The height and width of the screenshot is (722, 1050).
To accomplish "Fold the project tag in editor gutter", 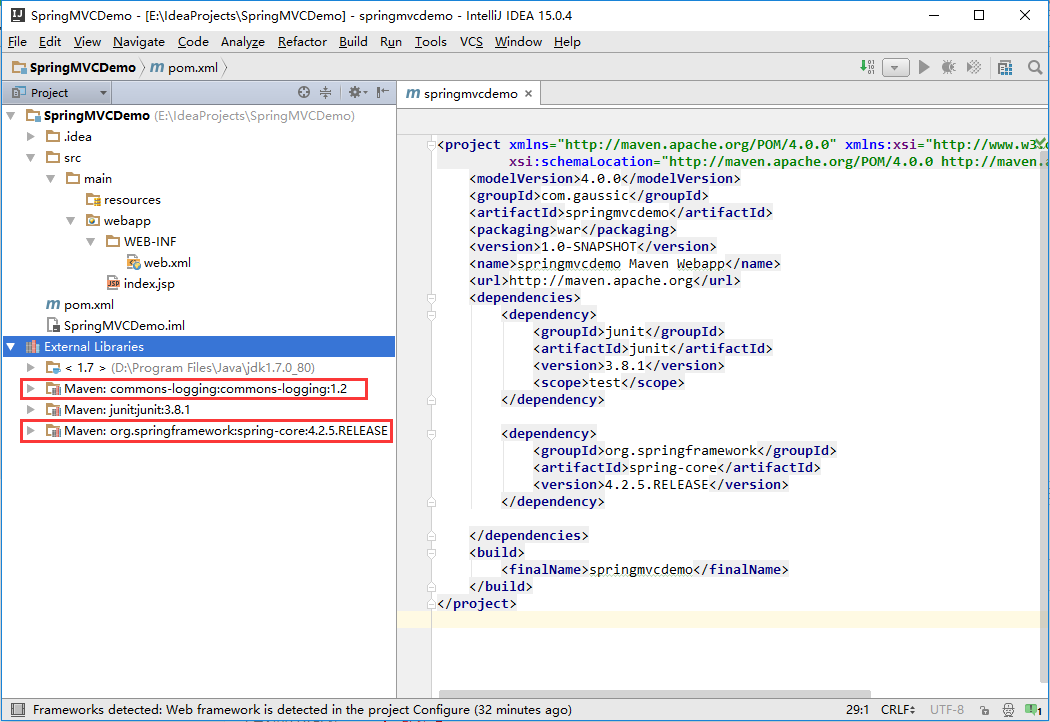I will coord(432,145).
